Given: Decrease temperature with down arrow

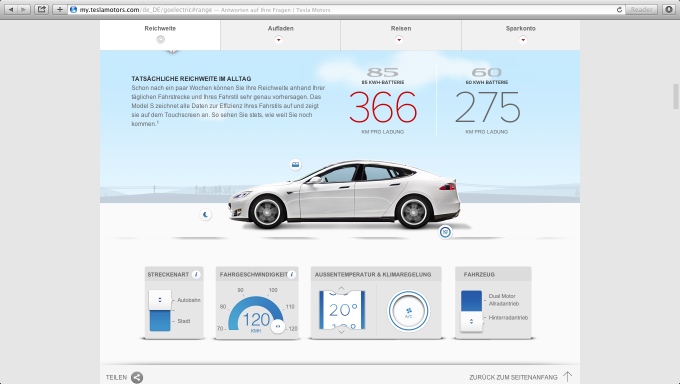Looking at the screenshot, I should [341, 332].
